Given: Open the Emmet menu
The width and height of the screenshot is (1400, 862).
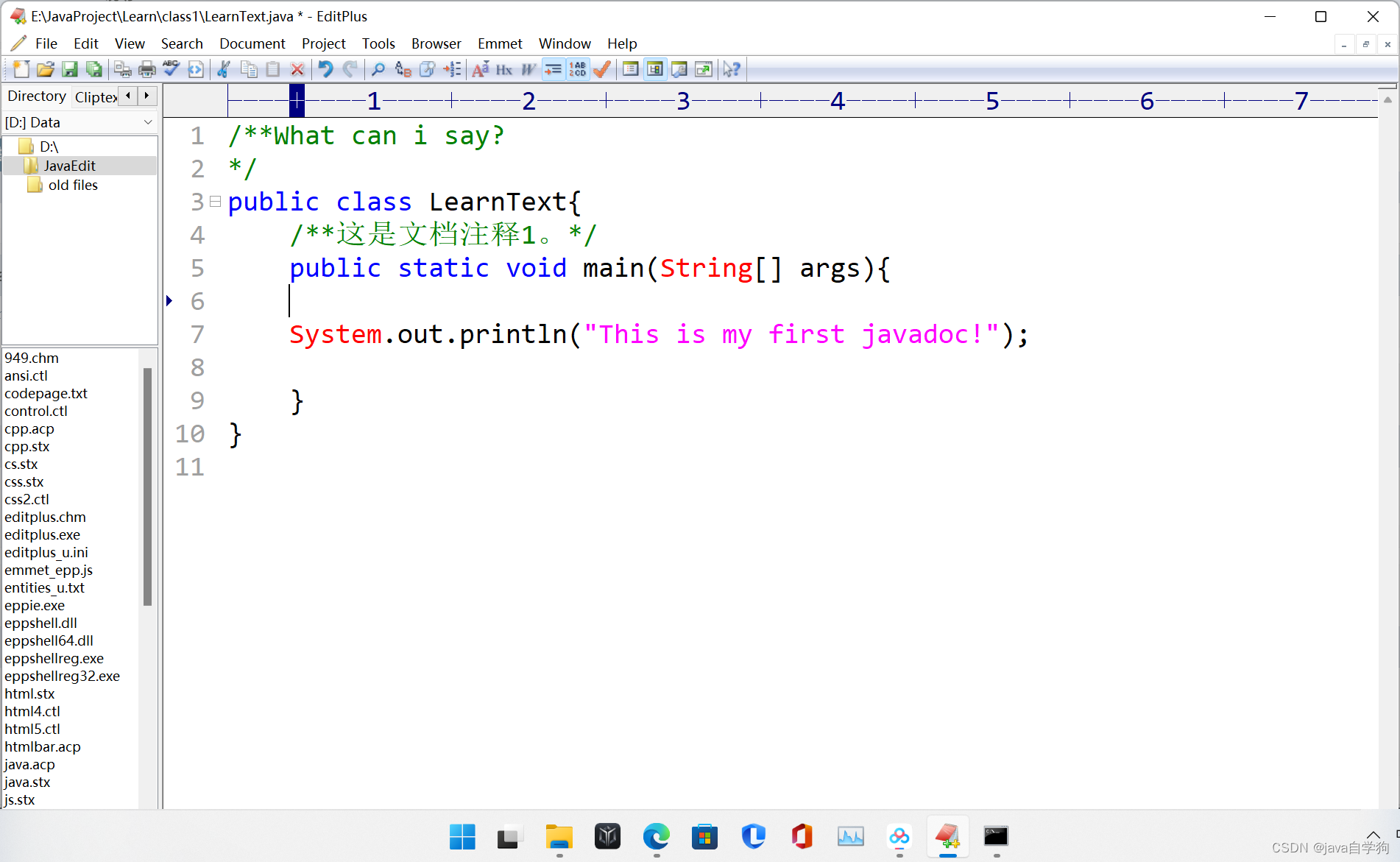Looking at the screenshot, I should coord(500,43).
